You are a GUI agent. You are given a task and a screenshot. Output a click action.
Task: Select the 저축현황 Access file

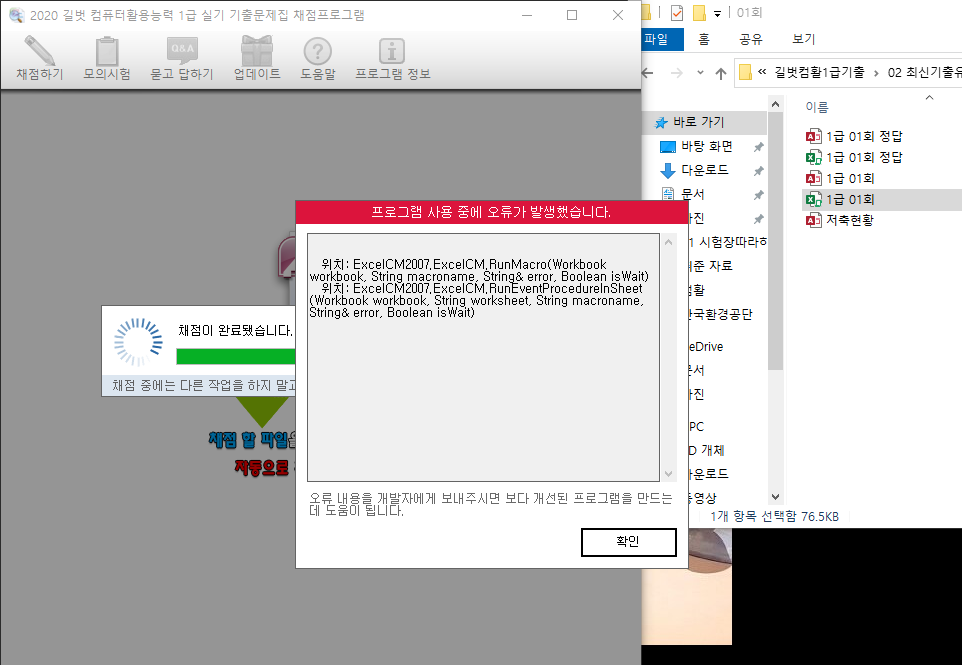coord(849,220)
